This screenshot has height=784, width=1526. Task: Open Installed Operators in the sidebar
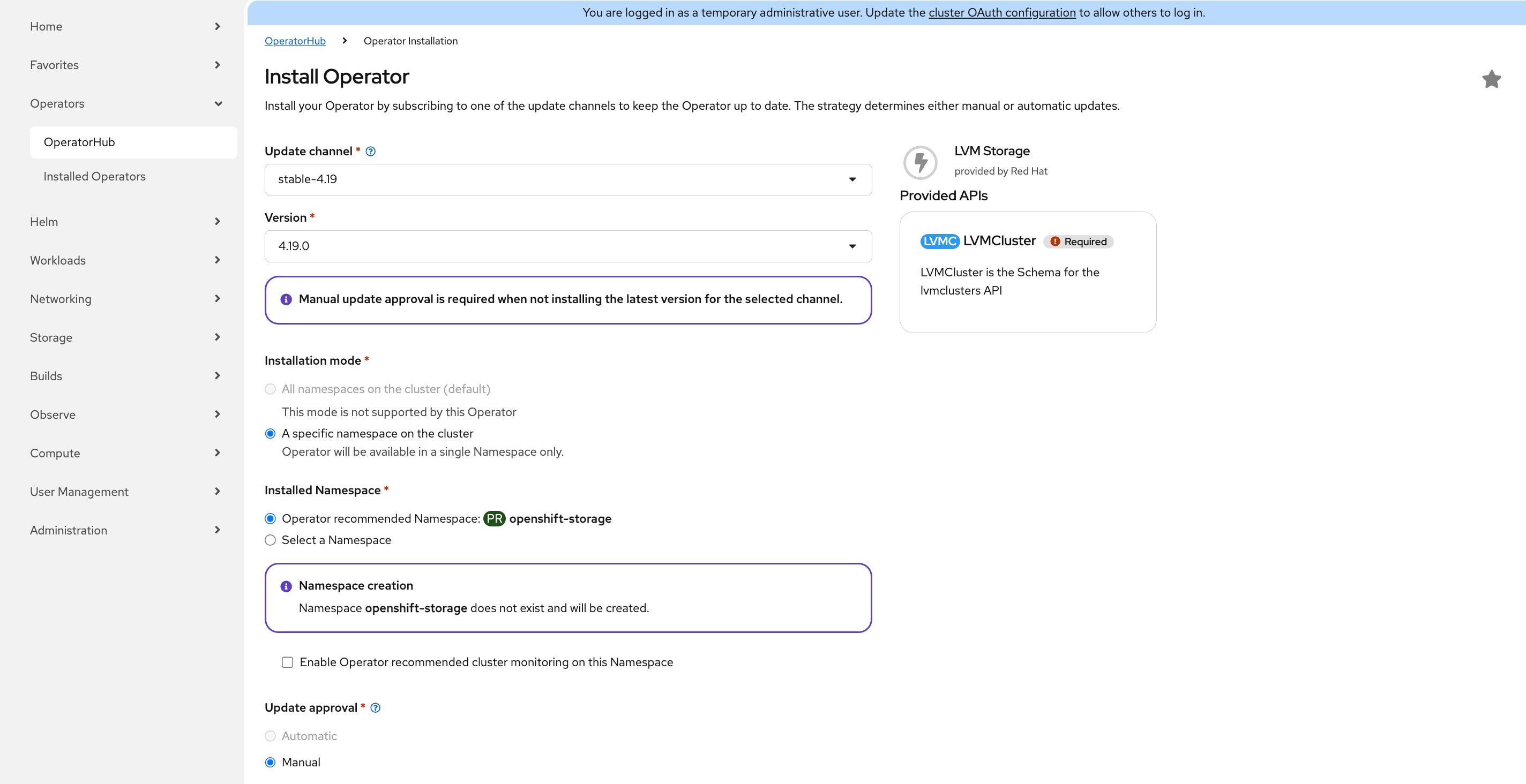[133, 177]
